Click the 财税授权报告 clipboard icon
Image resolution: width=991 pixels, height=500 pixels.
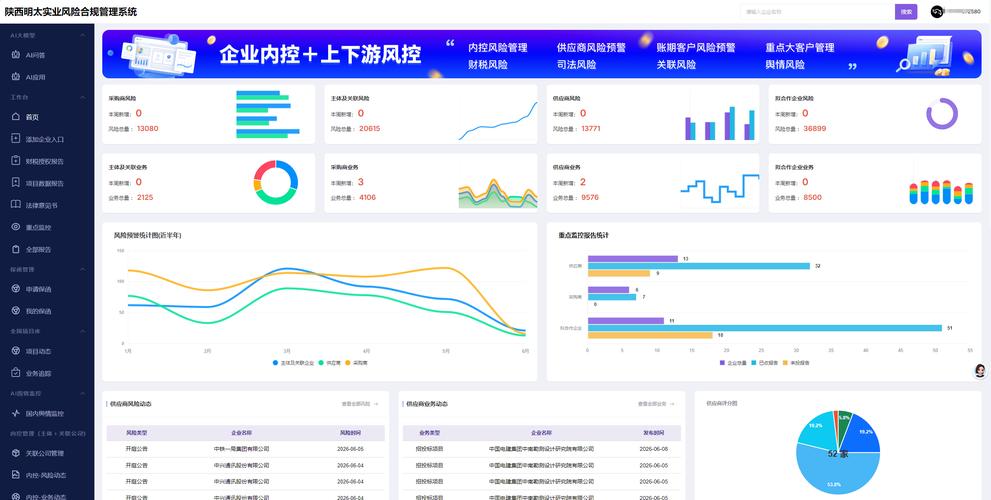click(x=16, y=161)
